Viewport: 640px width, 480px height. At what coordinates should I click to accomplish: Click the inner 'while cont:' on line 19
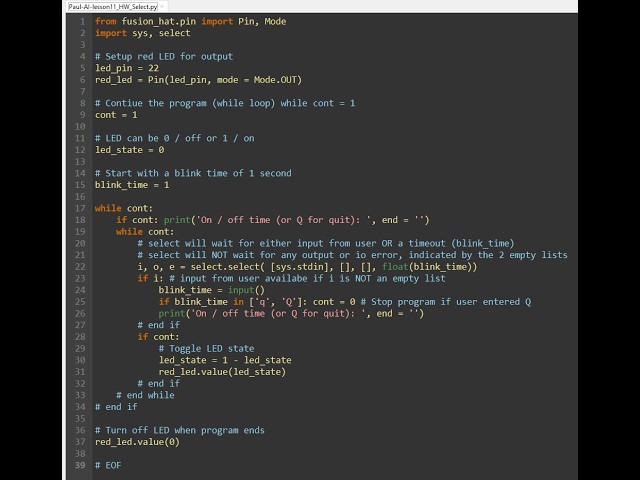coord(144,231)
